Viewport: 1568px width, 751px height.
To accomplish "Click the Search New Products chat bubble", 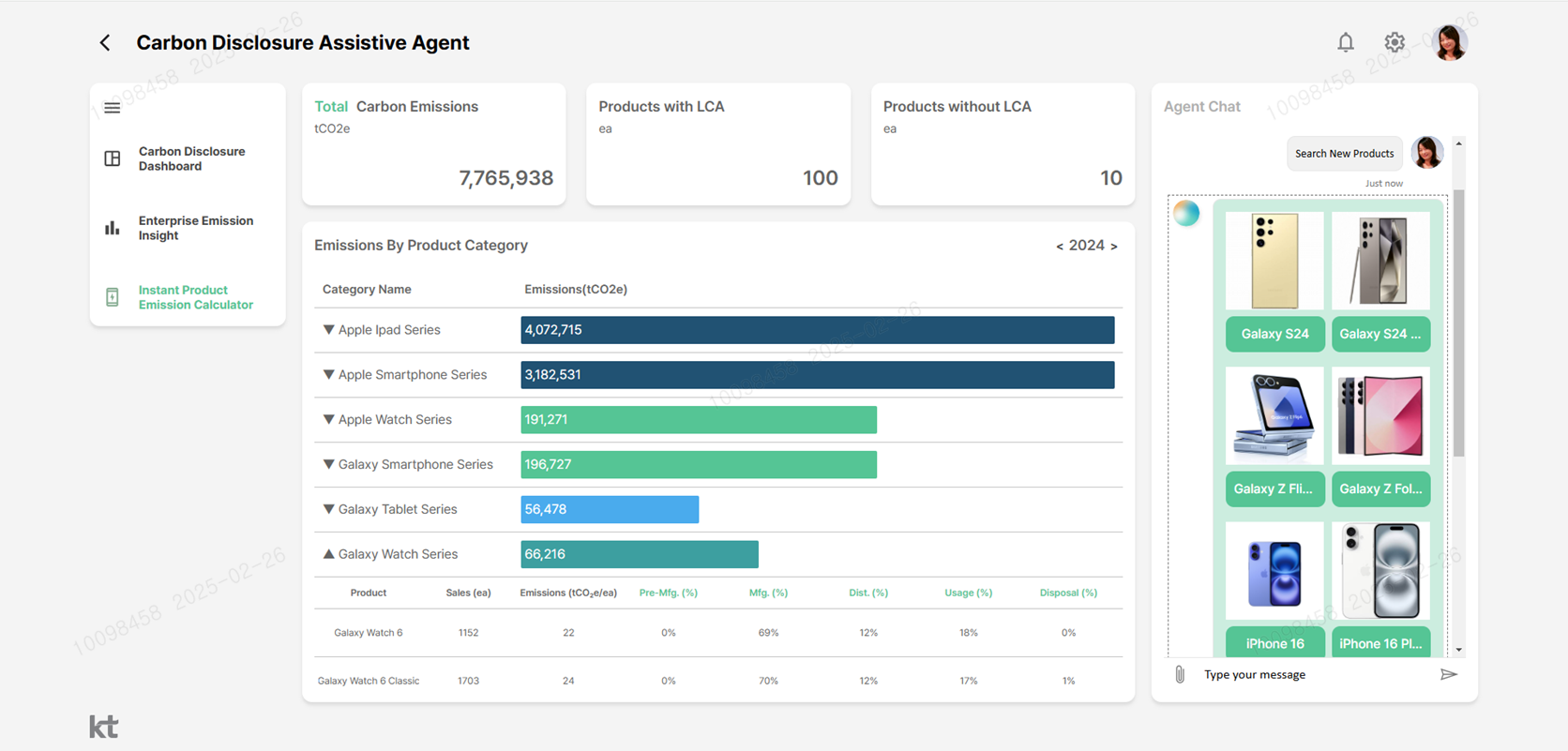I will click(x=1344, y=154).
